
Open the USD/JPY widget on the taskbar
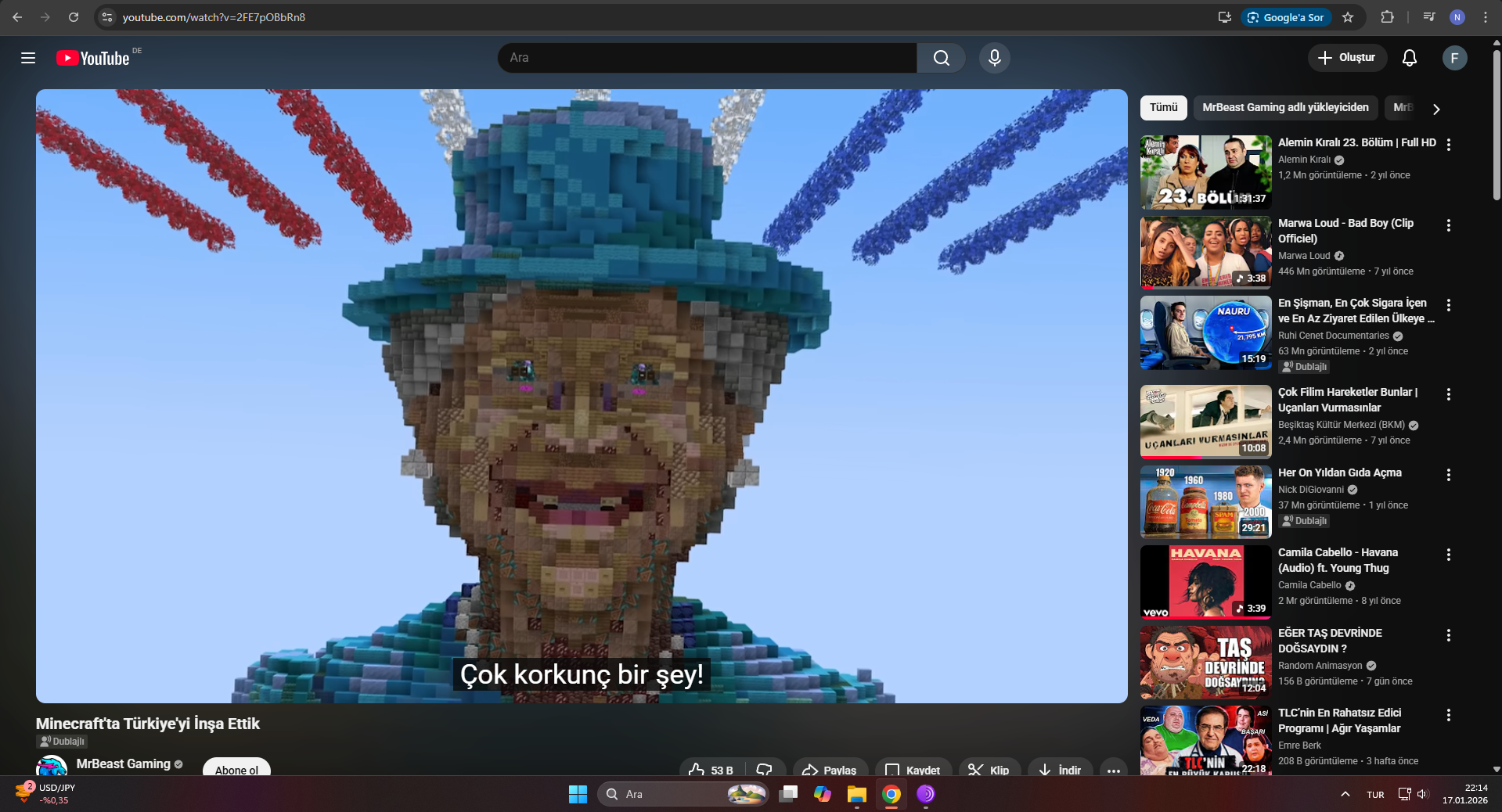[45, 794]
